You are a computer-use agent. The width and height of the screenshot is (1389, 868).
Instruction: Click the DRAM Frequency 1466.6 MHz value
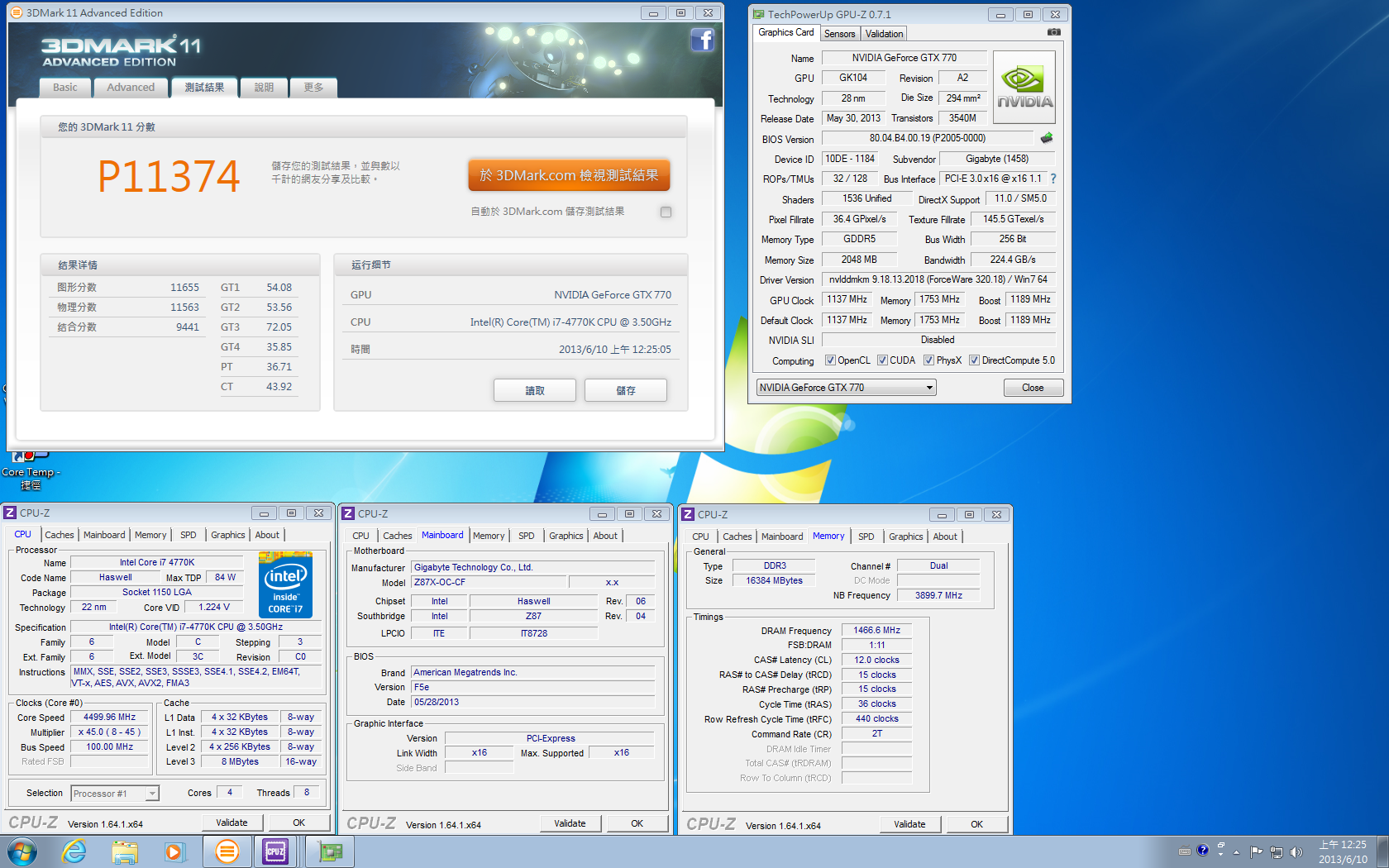pyautogui.click(x=876, y=630)
